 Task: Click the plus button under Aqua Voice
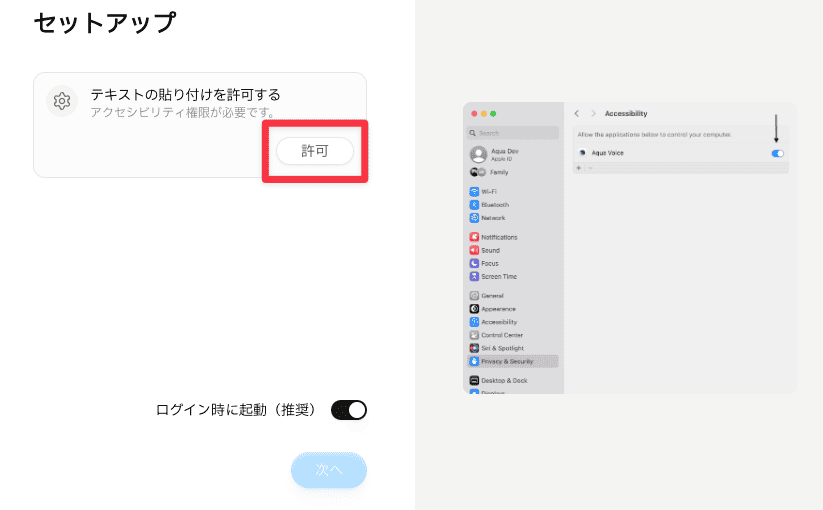[579, 168]
